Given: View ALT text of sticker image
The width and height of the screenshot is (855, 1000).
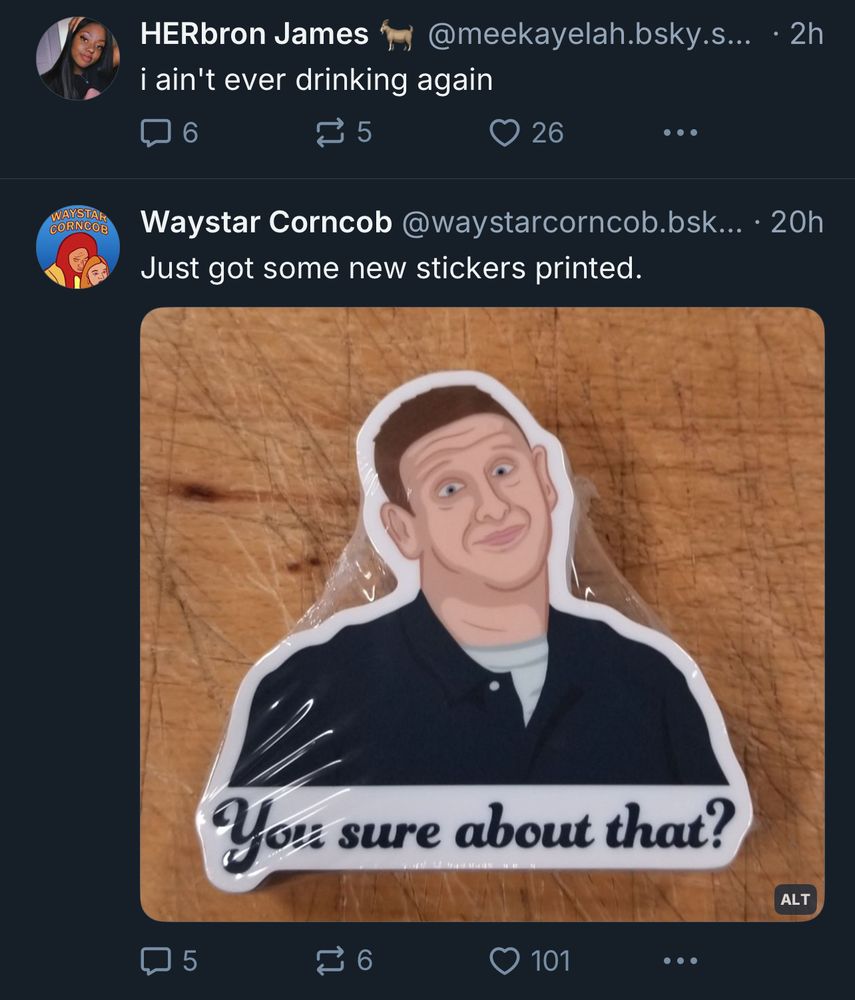Looking at the screenshot, I should pyautogui.click(x=795, y=899).
